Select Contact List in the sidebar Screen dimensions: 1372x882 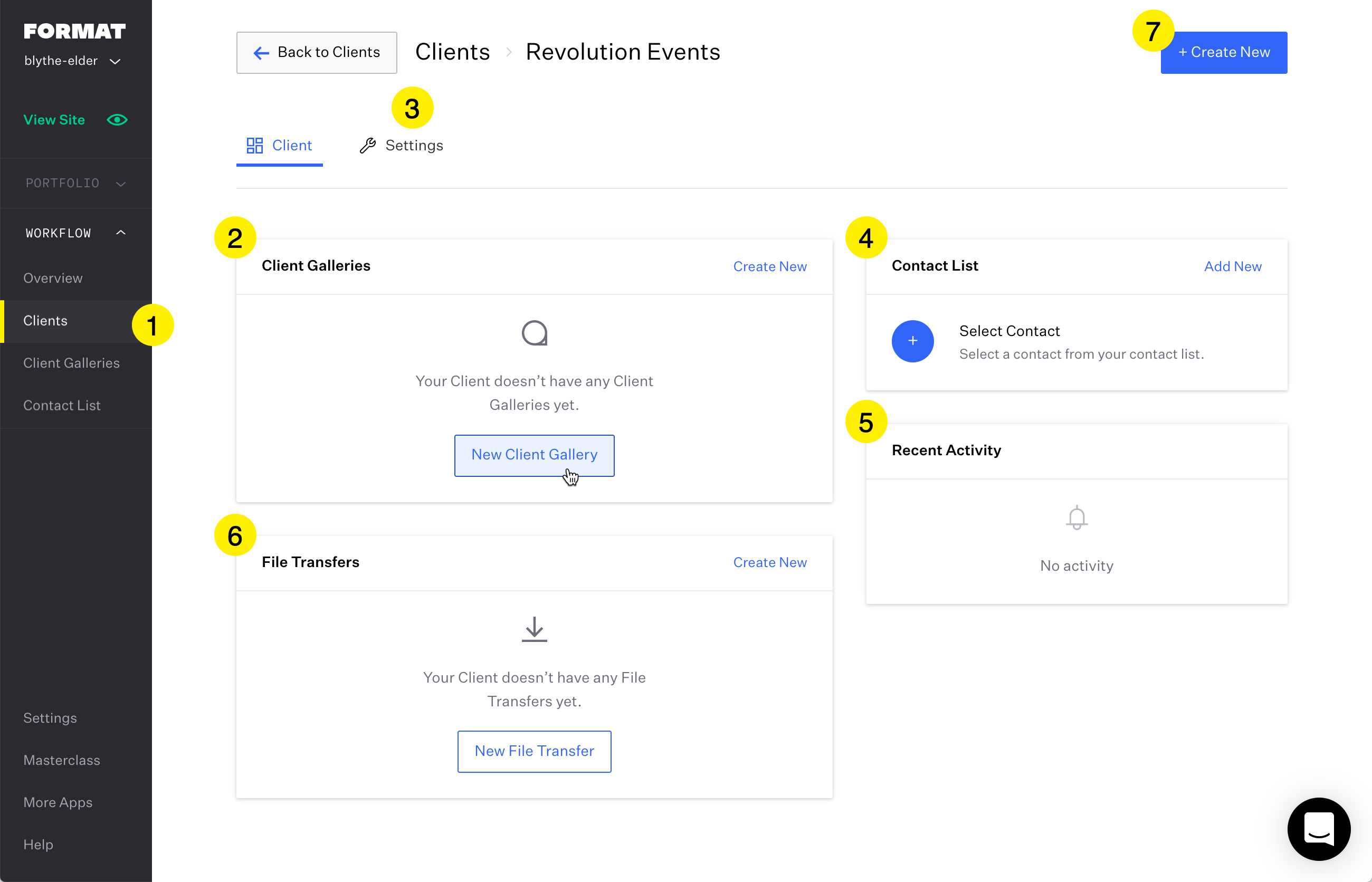coord(62,406)
